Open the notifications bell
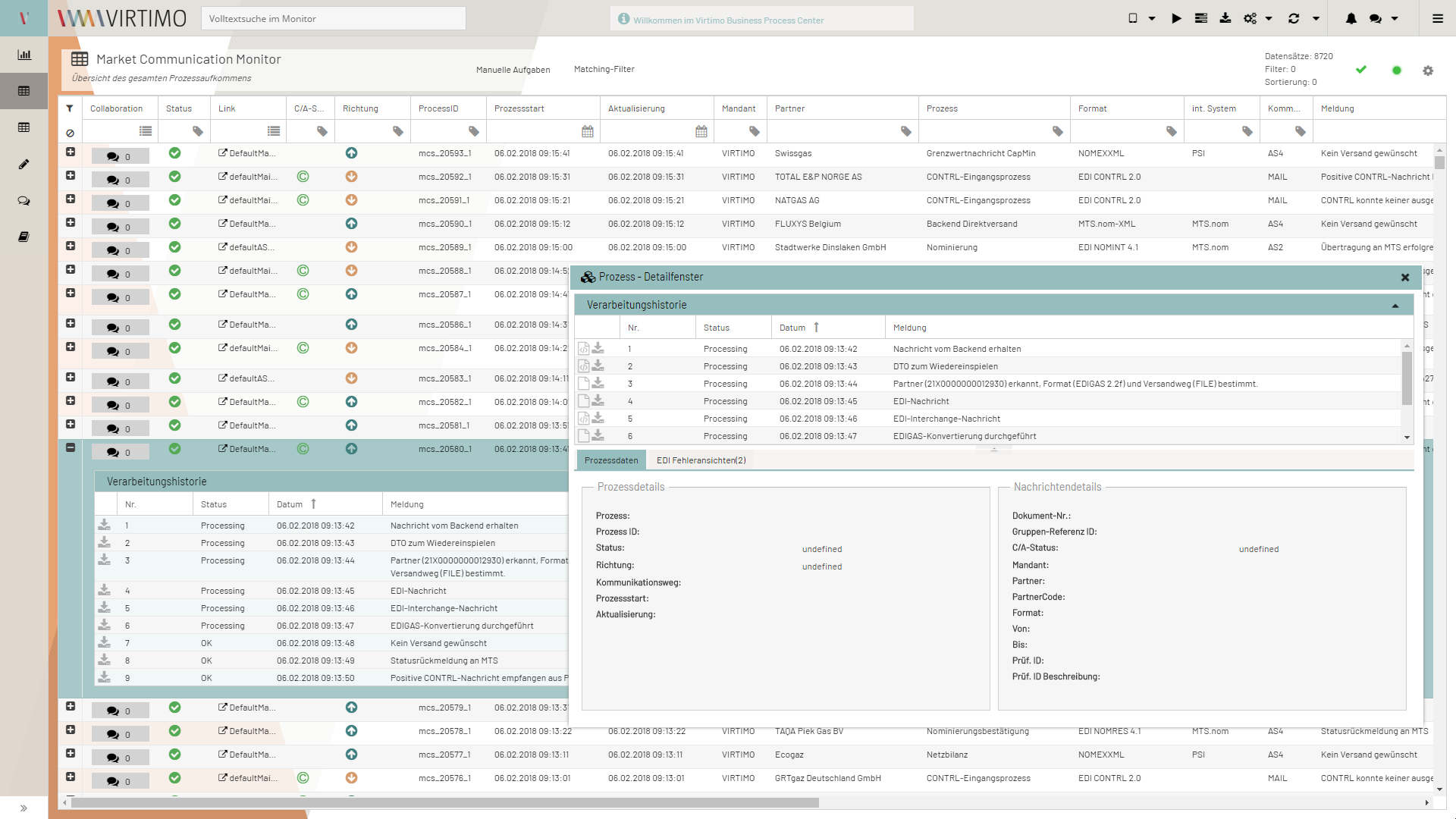 (1351, 18)
